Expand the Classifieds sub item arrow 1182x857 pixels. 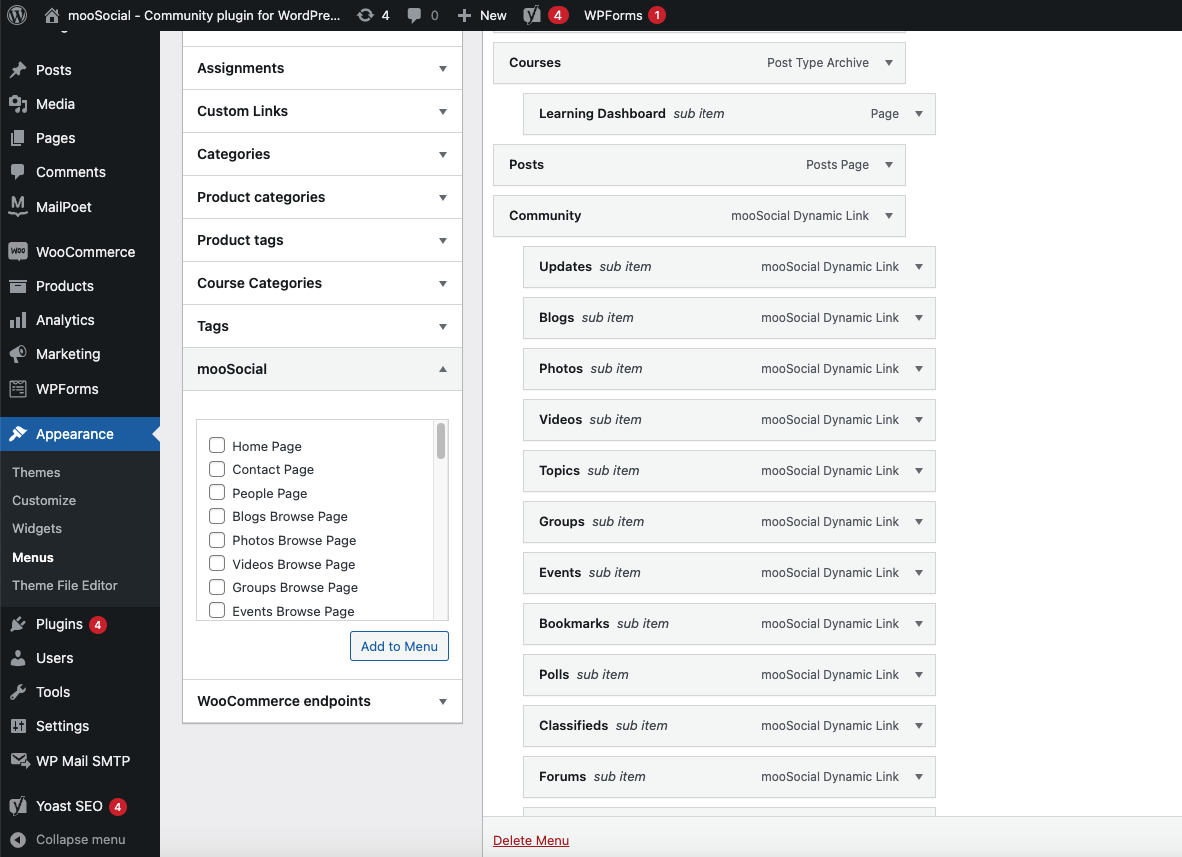tap(919, 726)
